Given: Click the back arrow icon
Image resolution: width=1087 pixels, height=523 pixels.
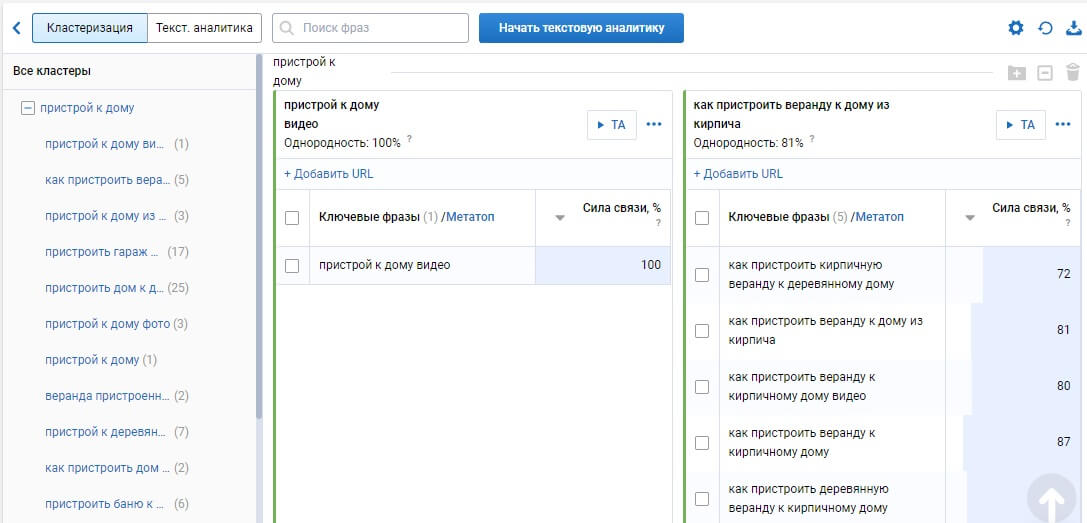Looking at the screenshot, I should 16,28.
